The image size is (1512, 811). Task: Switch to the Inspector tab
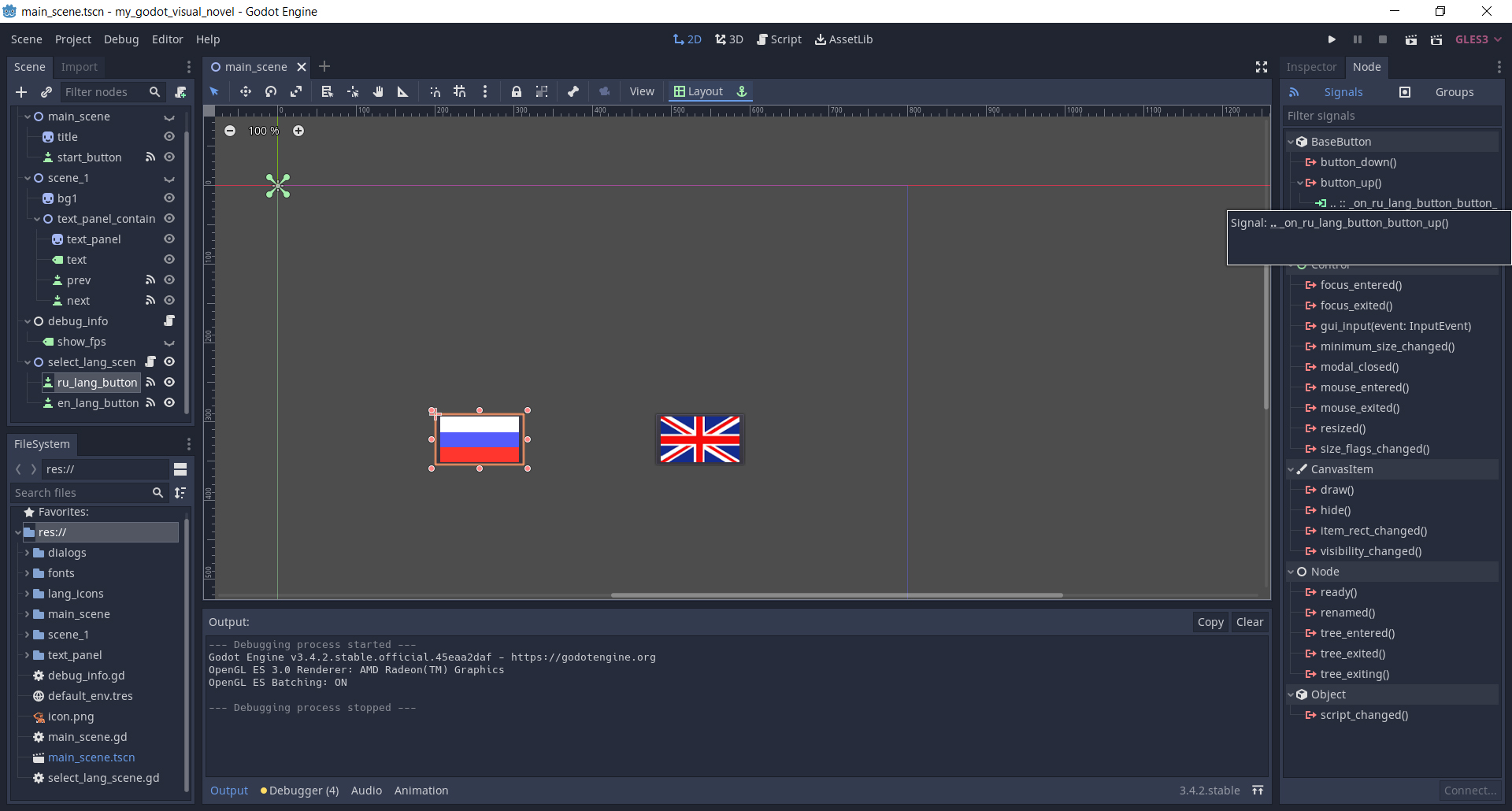(x=1311, y=67)
